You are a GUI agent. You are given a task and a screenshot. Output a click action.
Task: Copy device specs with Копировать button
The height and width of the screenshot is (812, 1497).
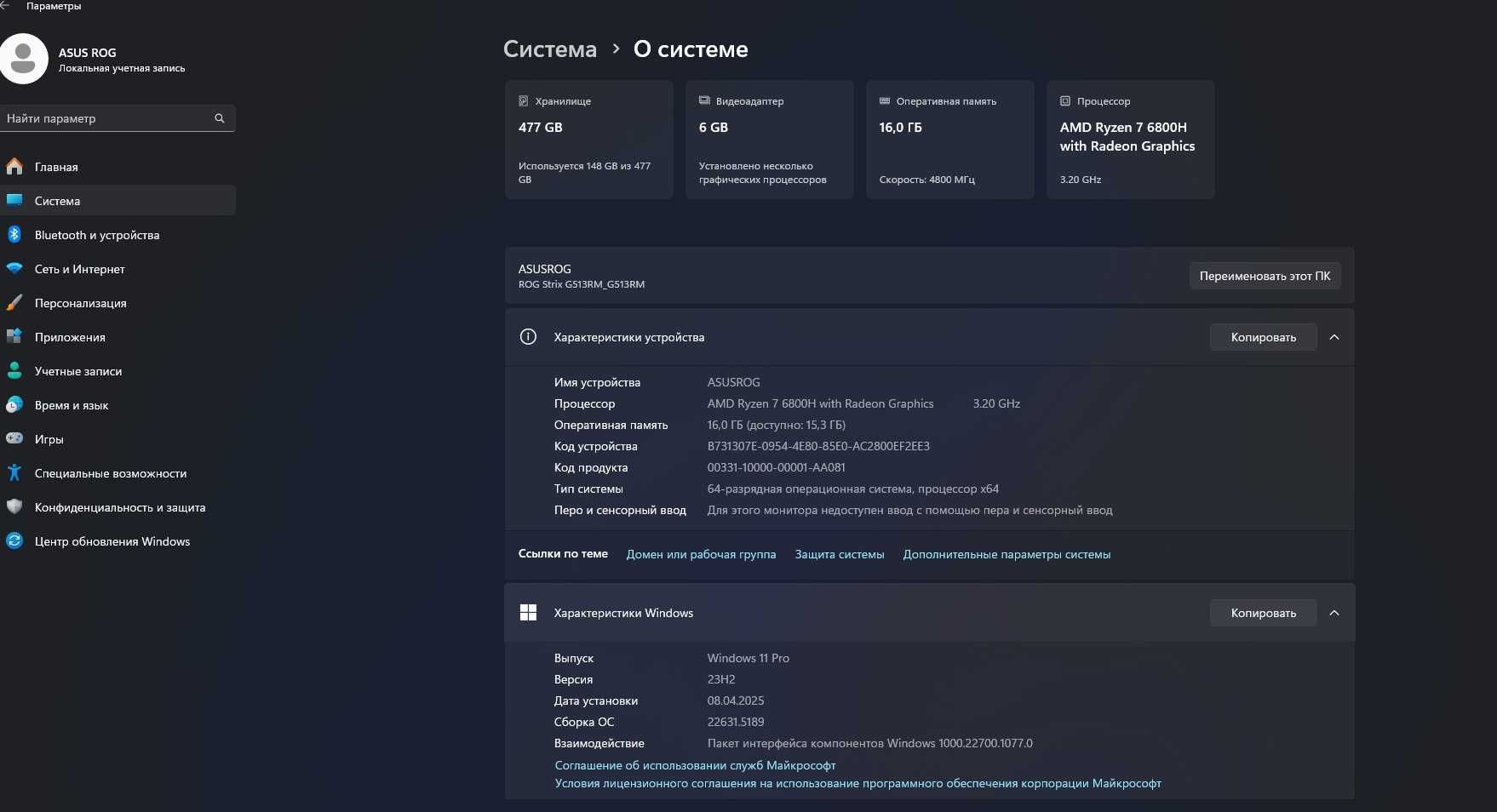1263,337
